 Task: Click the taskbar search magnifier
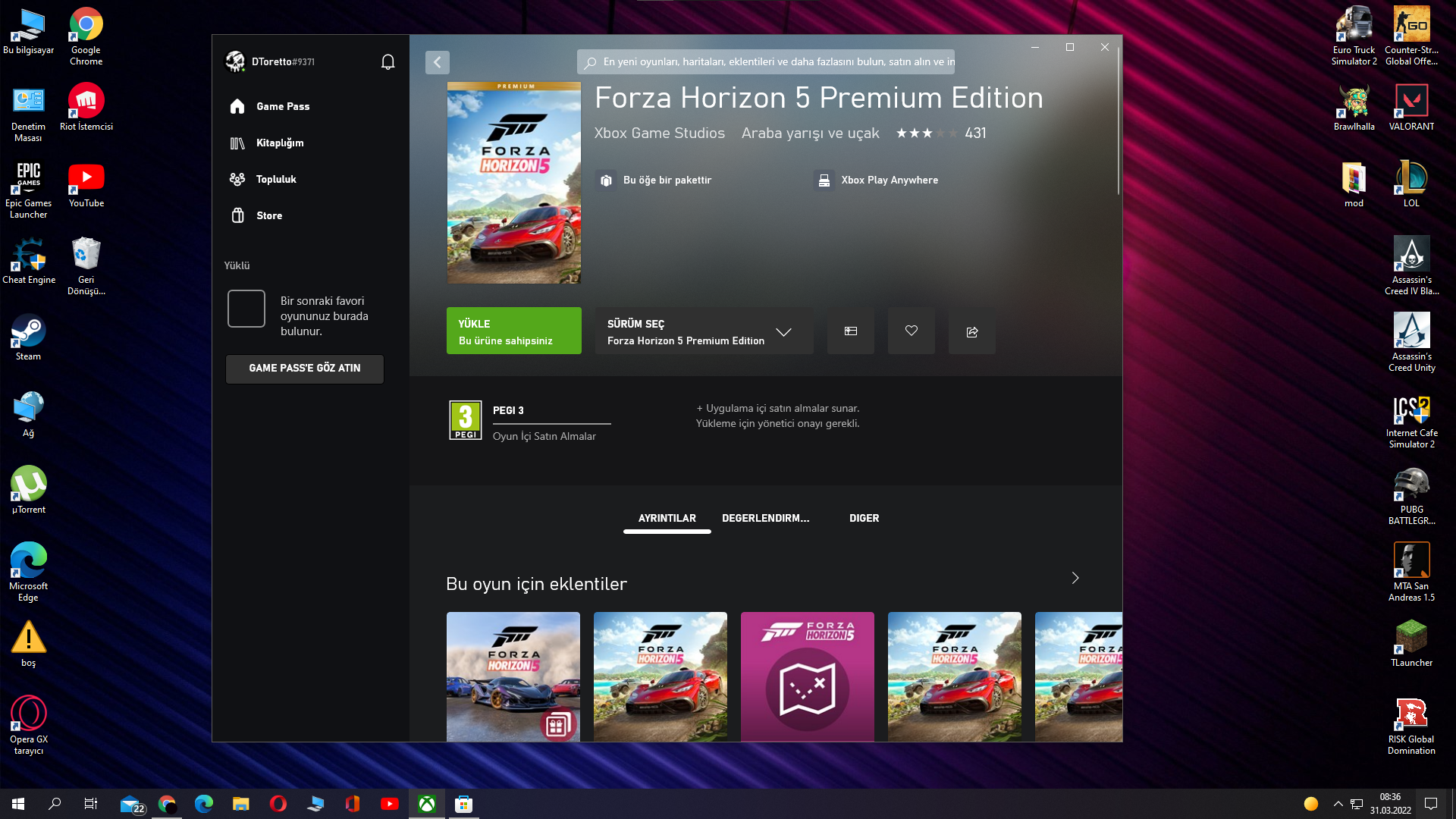(55, 804)
